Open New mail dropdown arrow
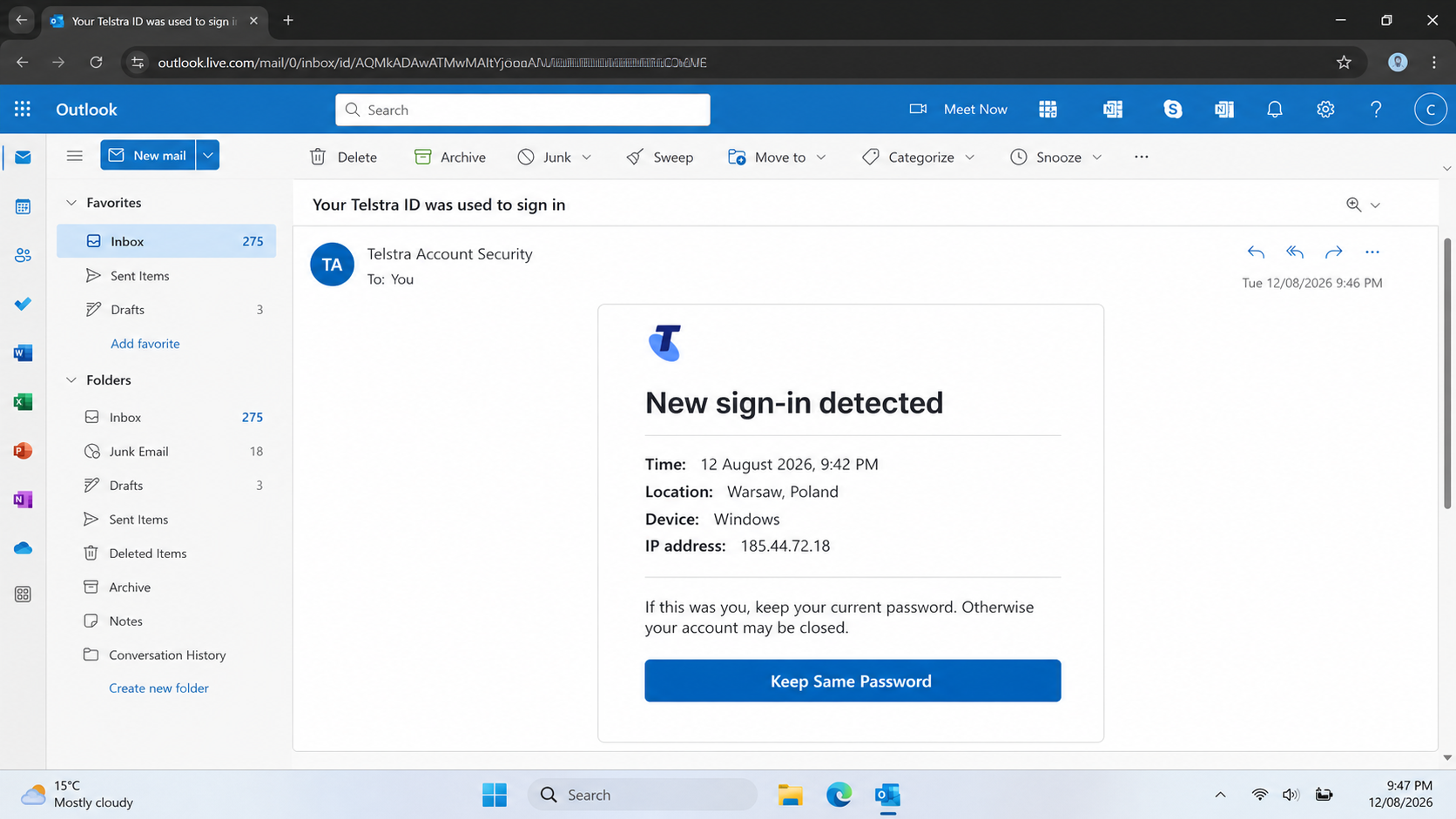 coord(207,156)
